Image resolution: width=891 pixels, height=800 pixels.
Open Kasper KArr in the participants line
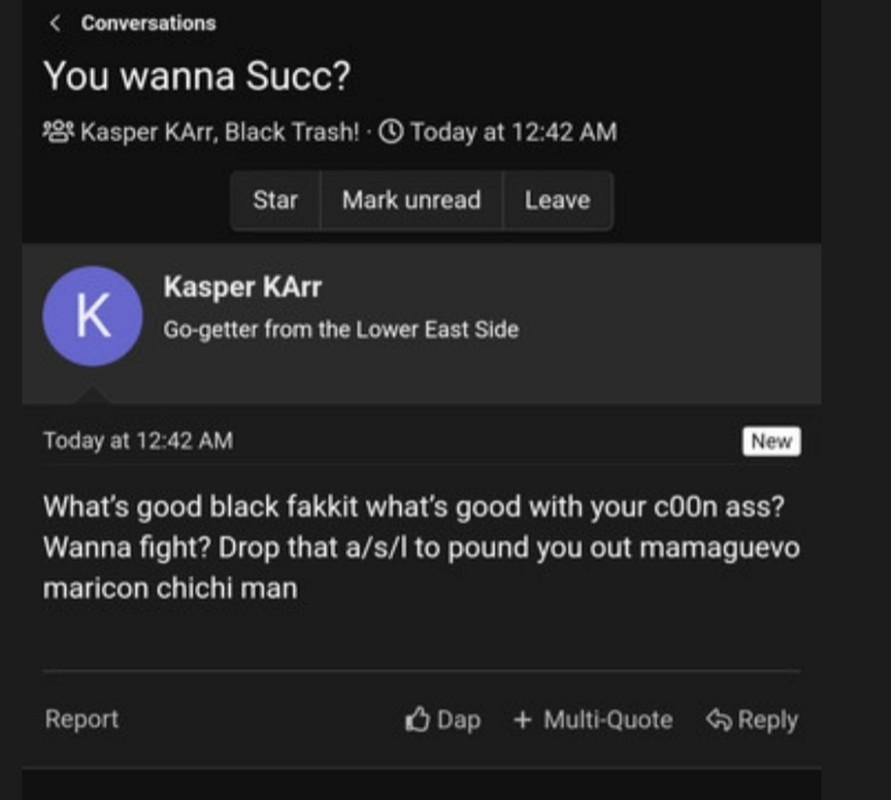146,132
